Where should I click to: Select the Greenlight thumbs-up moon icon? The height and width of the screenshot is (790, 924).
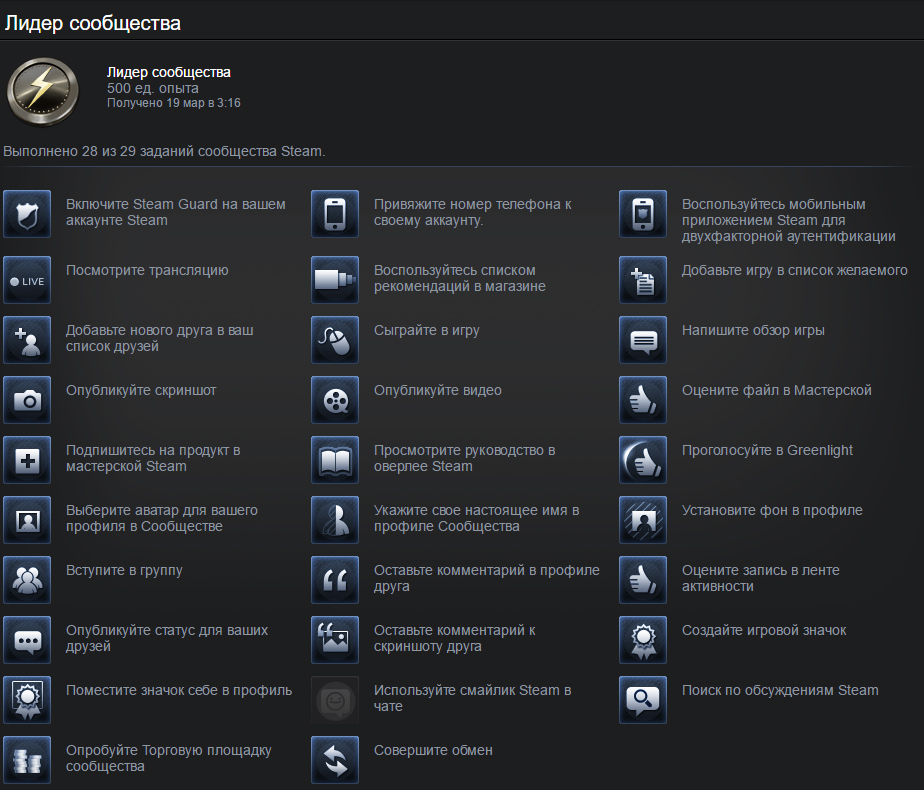pyautogui.click(x=643, y=460)
